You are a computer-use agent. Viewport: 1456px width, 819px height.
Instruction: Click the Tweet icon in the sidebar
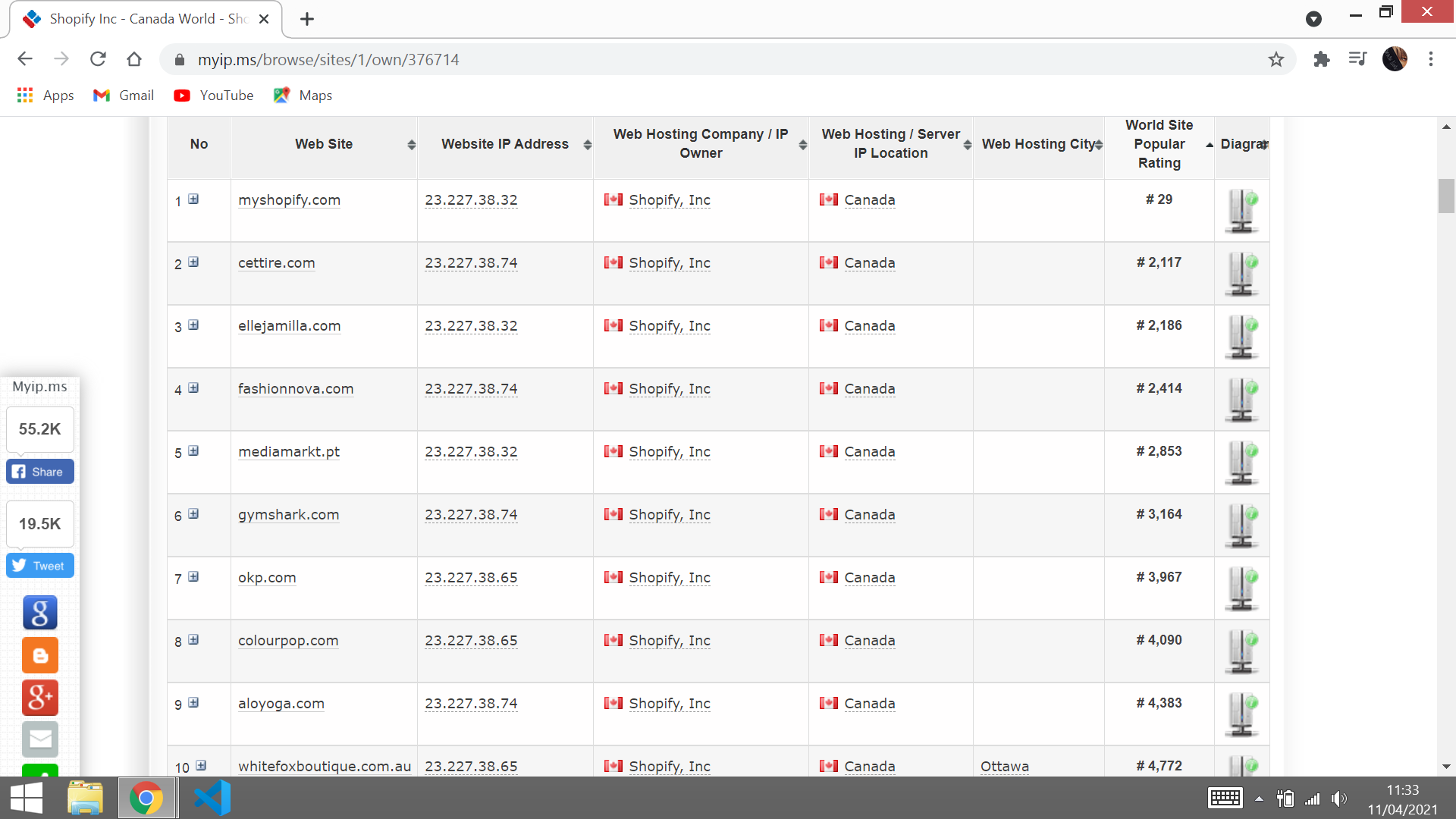click(x=39, y=565)
